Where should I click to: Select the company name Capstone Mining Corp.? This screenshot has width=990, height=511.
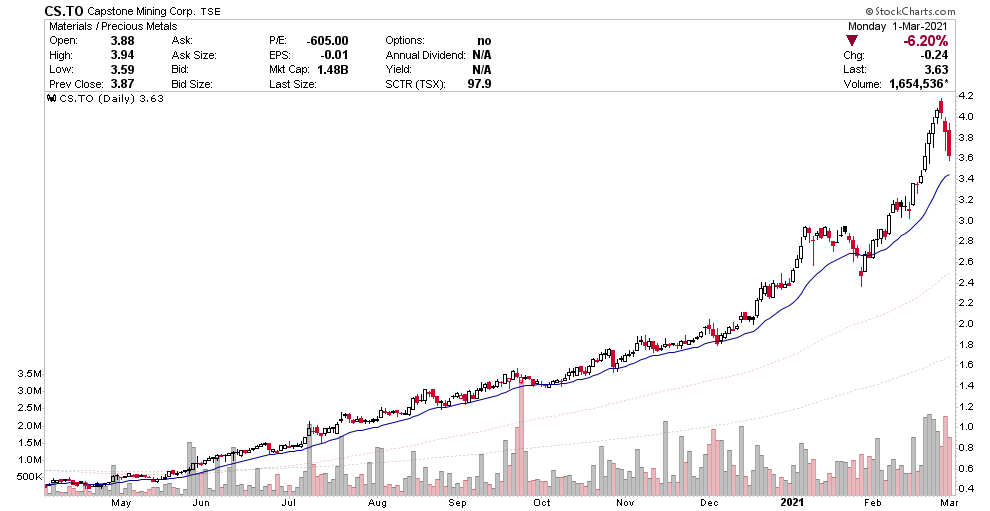(139, 11)
